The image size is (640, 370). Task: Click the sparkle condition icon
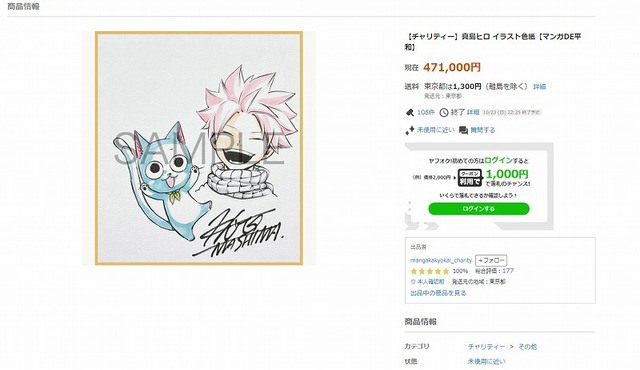pos(409,130)
